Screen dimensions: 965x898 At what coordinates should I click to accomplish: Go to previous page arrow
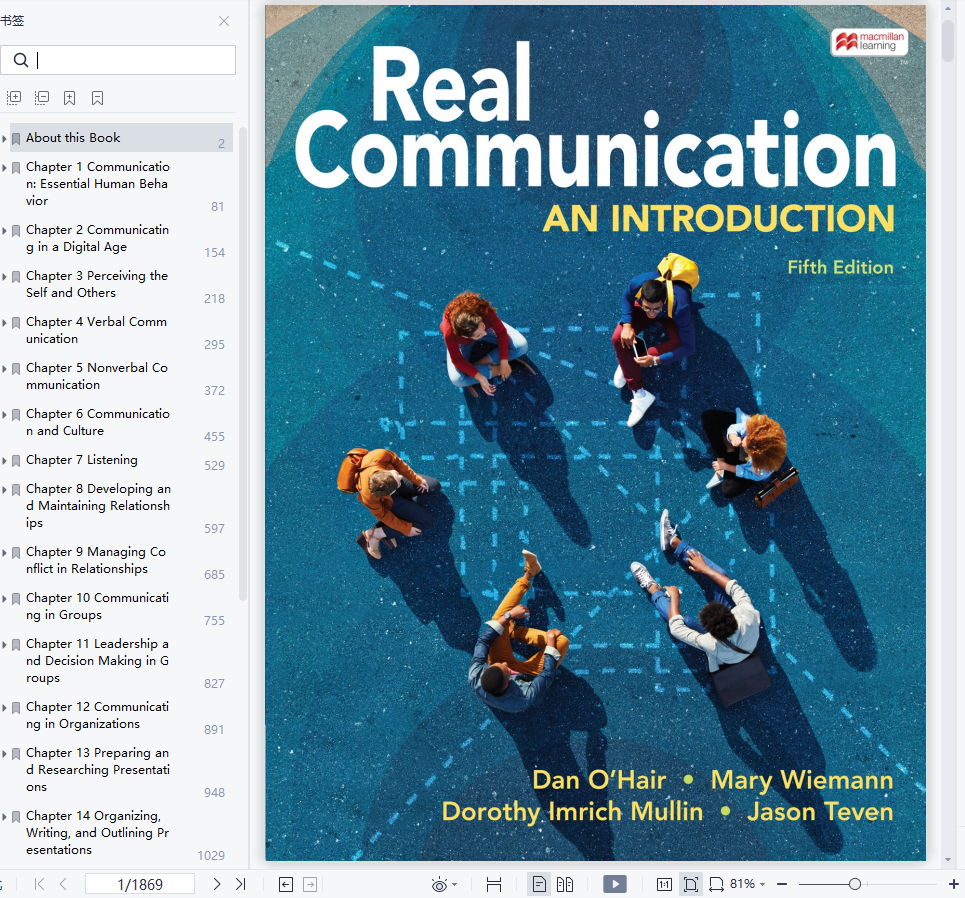click(x=63, y=884)
